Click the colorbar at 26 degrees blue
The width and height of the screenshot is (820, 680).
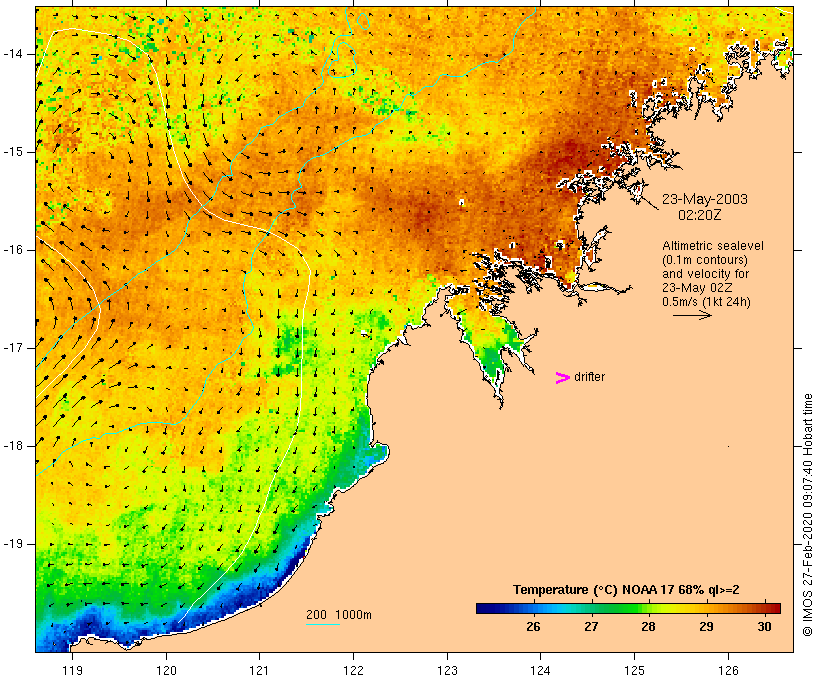pyautogui.click(x=533, y=608)
